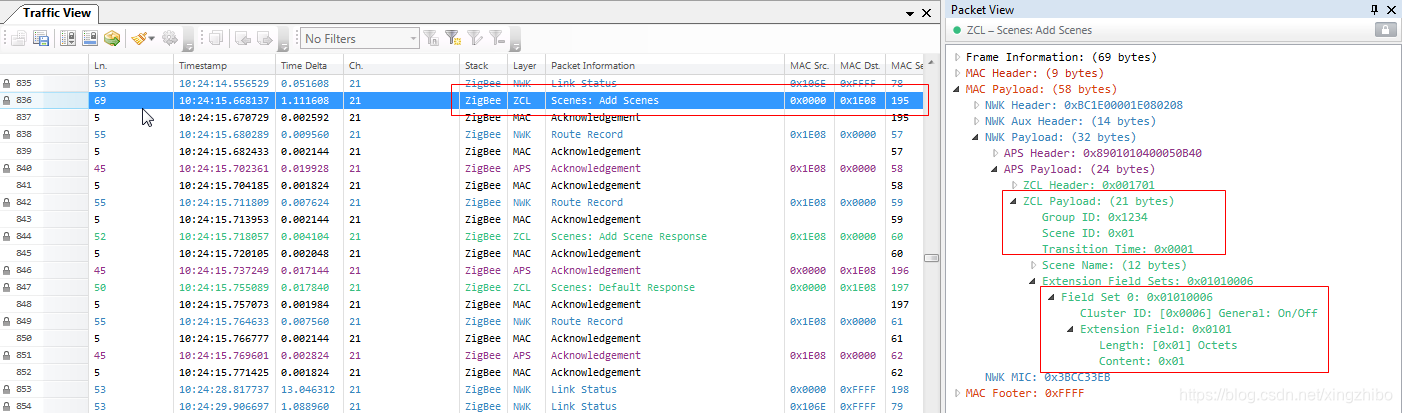Click the yellow package refresh toolbar icon
The width and height of the screenshot is (1402, 413).
pos(112,38)
